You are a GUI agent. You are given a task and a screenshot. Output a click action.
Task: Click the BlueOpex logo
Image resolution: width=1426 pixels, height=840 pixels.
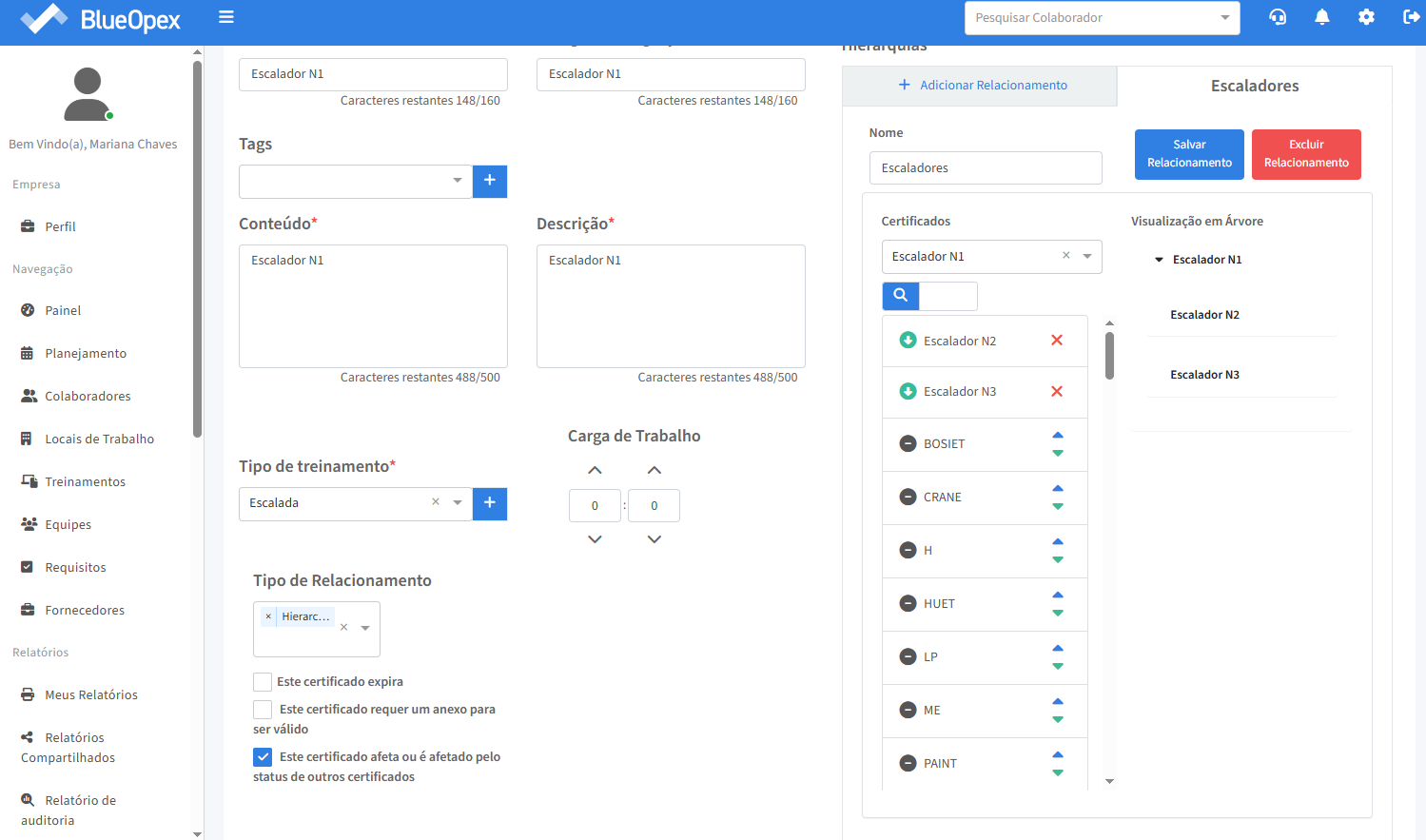click(101, 19)
